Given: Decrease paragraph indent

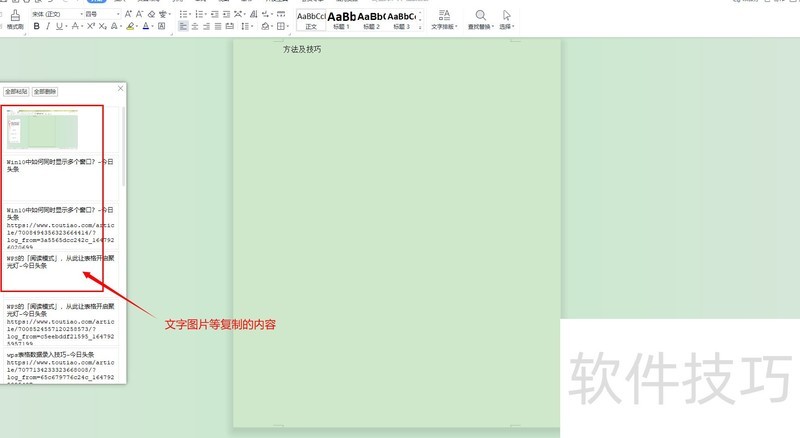Looking at the screenshot, I should (x=214, y=14).
